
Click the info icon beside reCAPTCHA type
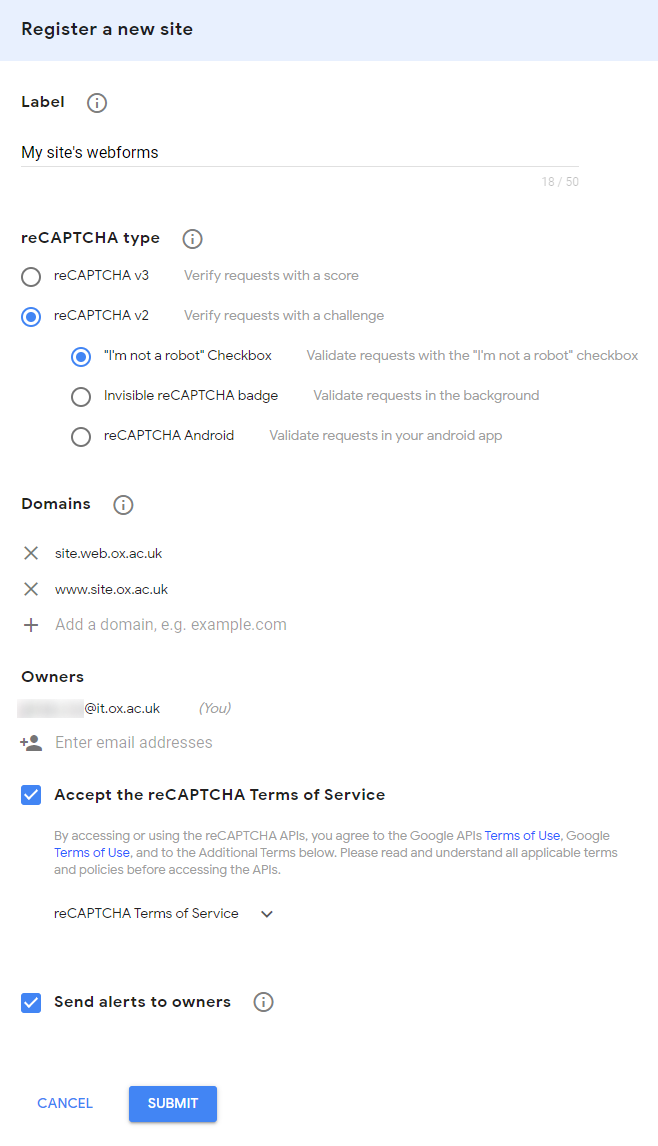[x=192, y=239]
